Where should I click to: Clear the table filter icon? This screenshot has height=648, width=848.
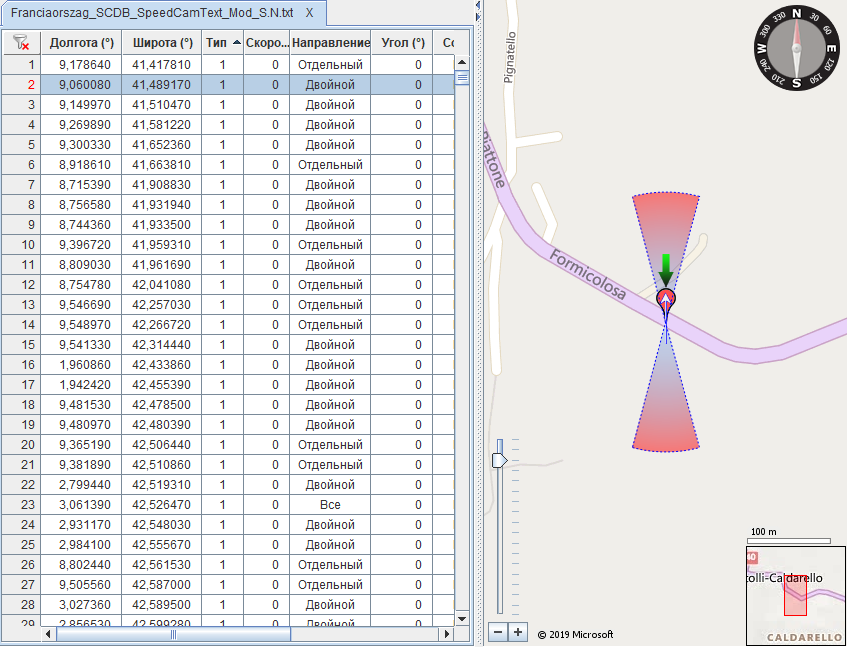(21, 43)
